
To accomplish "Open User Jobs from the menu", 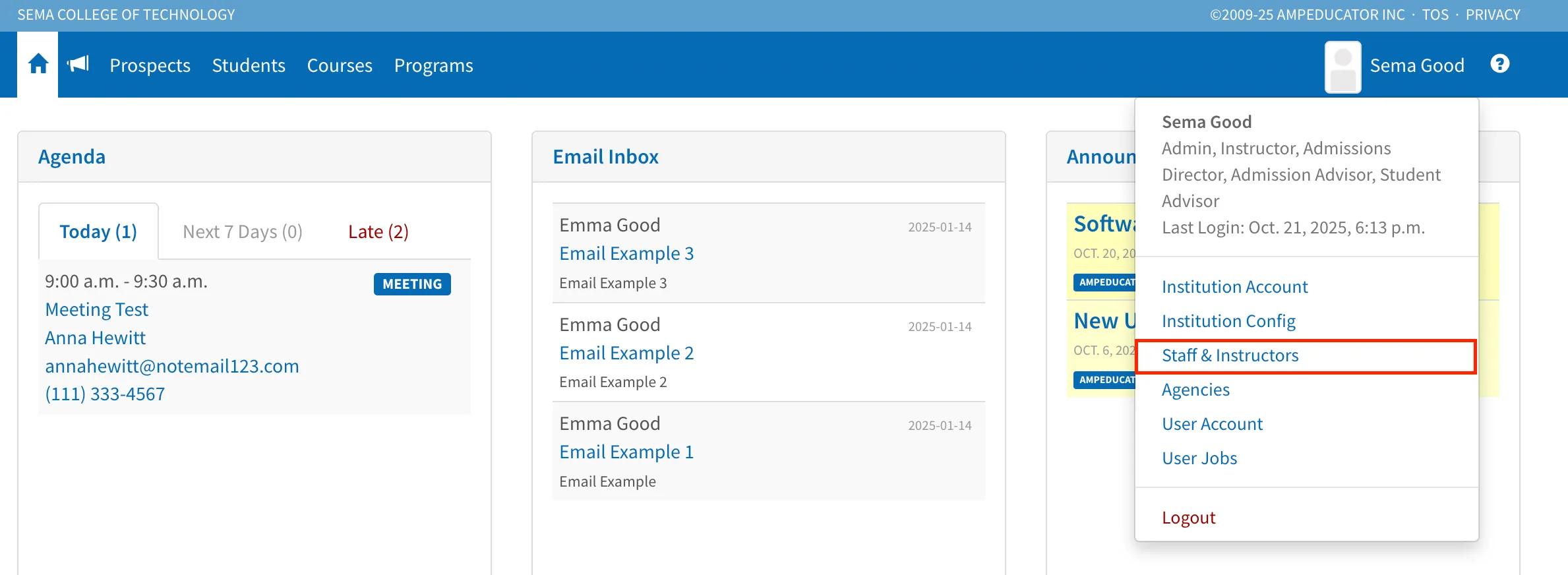I will (1199, 458).
